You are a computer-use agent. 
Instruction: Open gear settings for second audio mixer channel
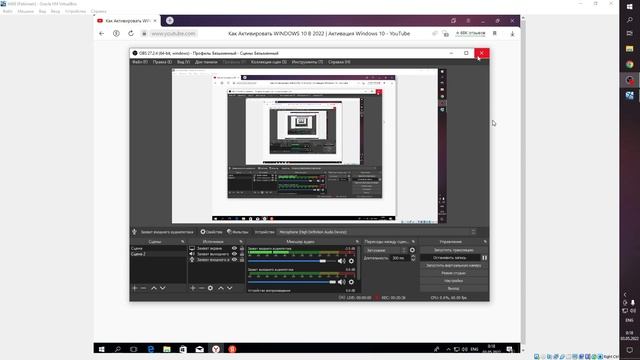351,282
